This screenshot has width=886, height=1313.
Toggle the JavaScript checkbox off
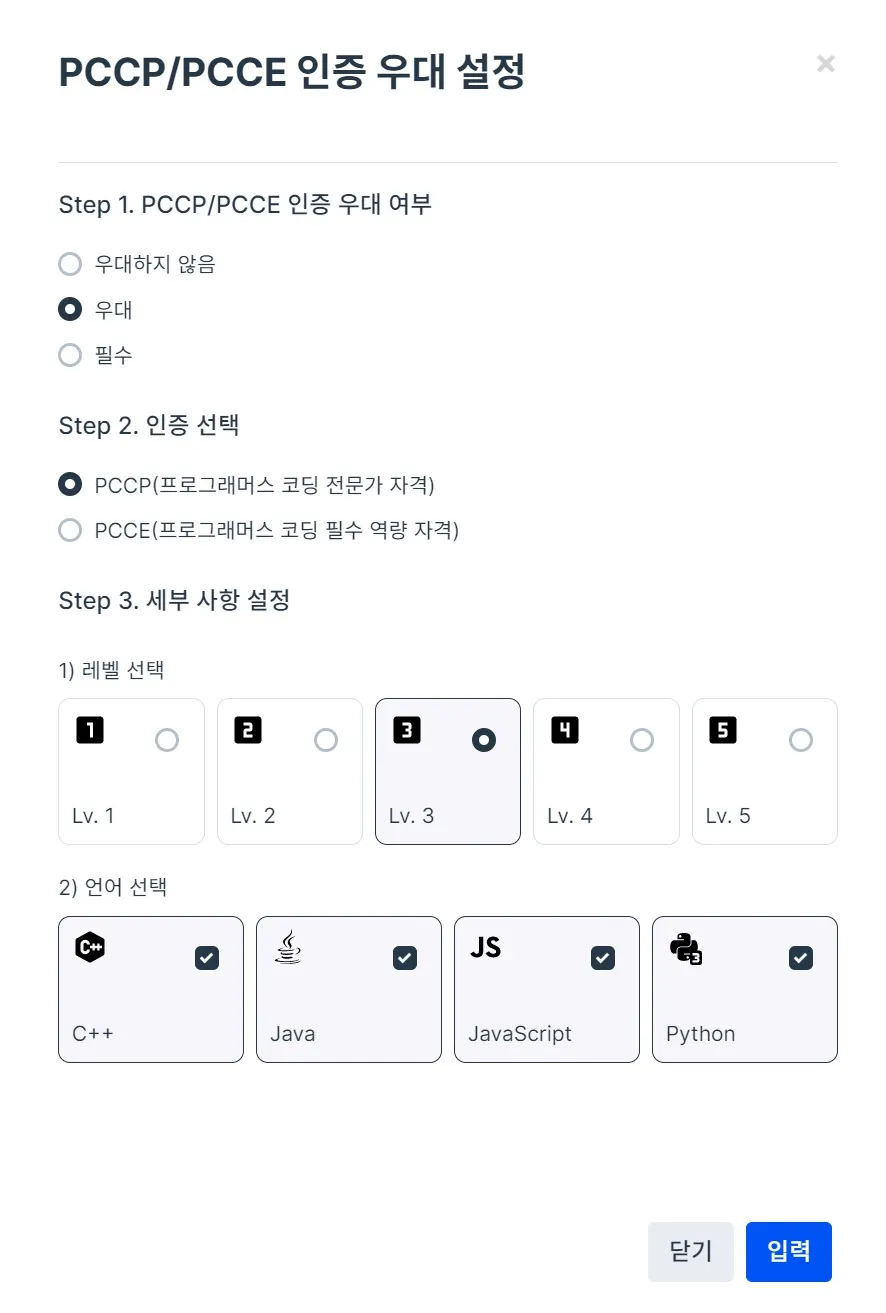[x=603, y=958]
